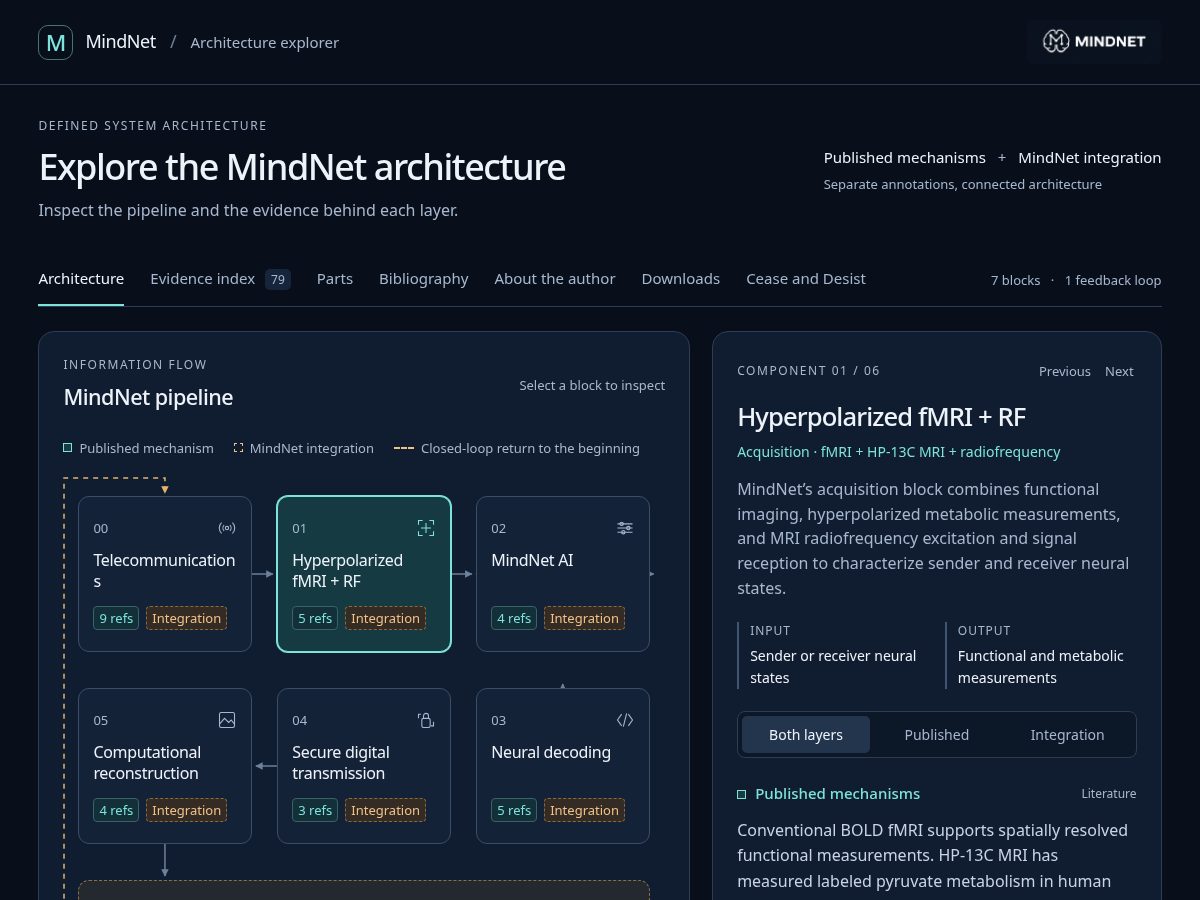Click the Telecommunications broadcast signal icon
The width and height of the screenshot is (1200, 900).
point(227,528)
